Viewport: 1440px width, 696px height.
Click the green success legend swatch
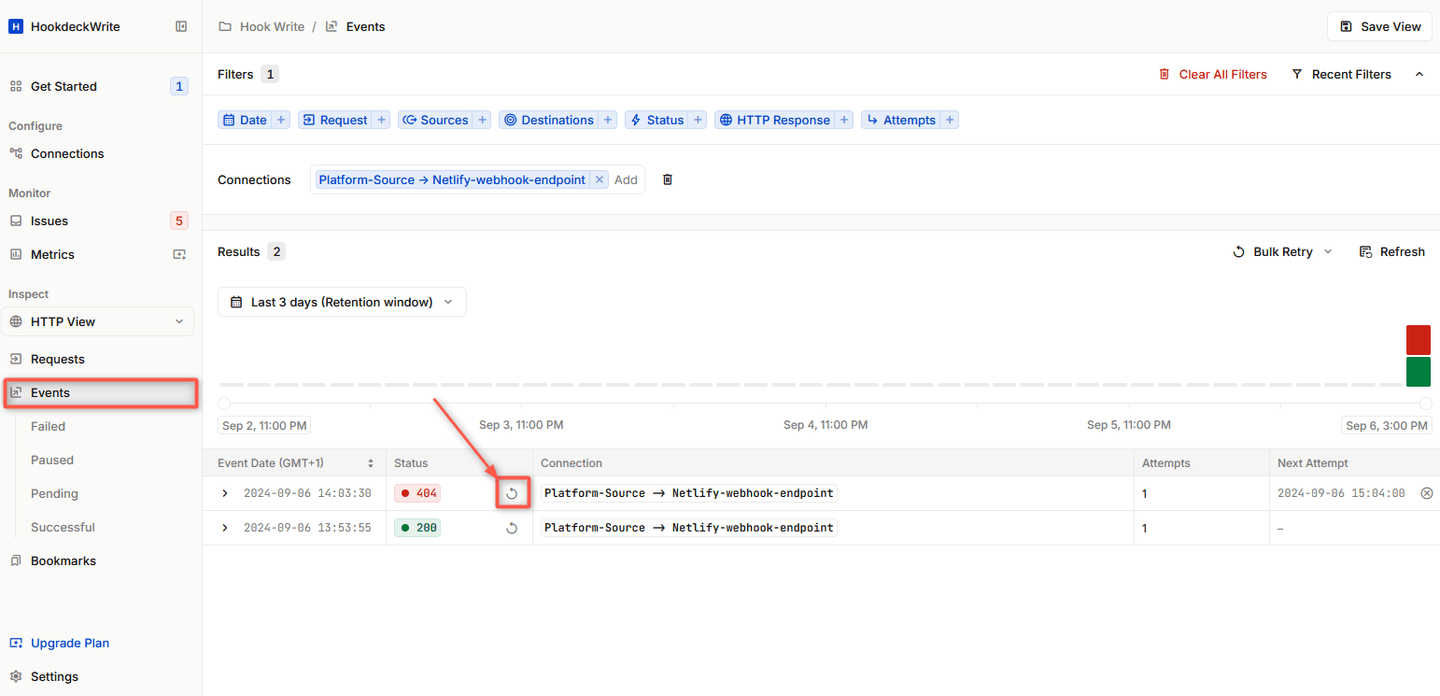click(x=1418, y=371)
